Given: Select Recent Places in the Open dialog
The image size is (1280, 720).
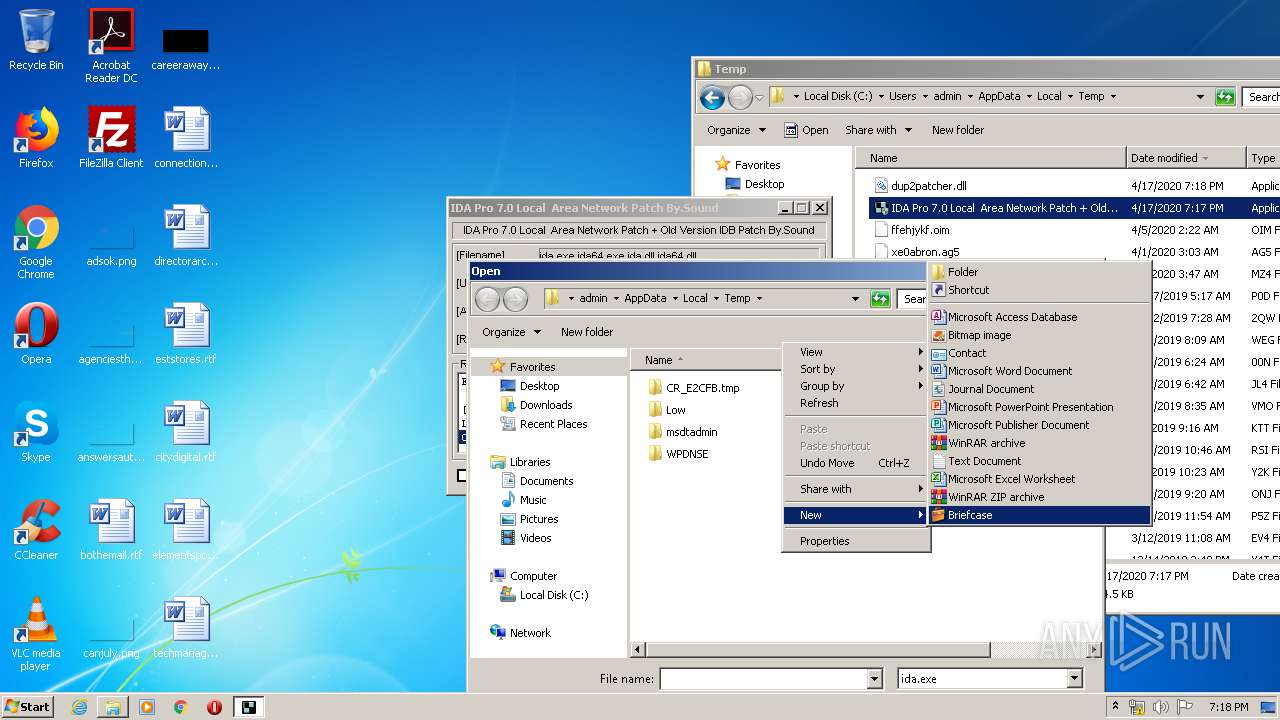Looking at the screenshot, I should tap(552, 424).
